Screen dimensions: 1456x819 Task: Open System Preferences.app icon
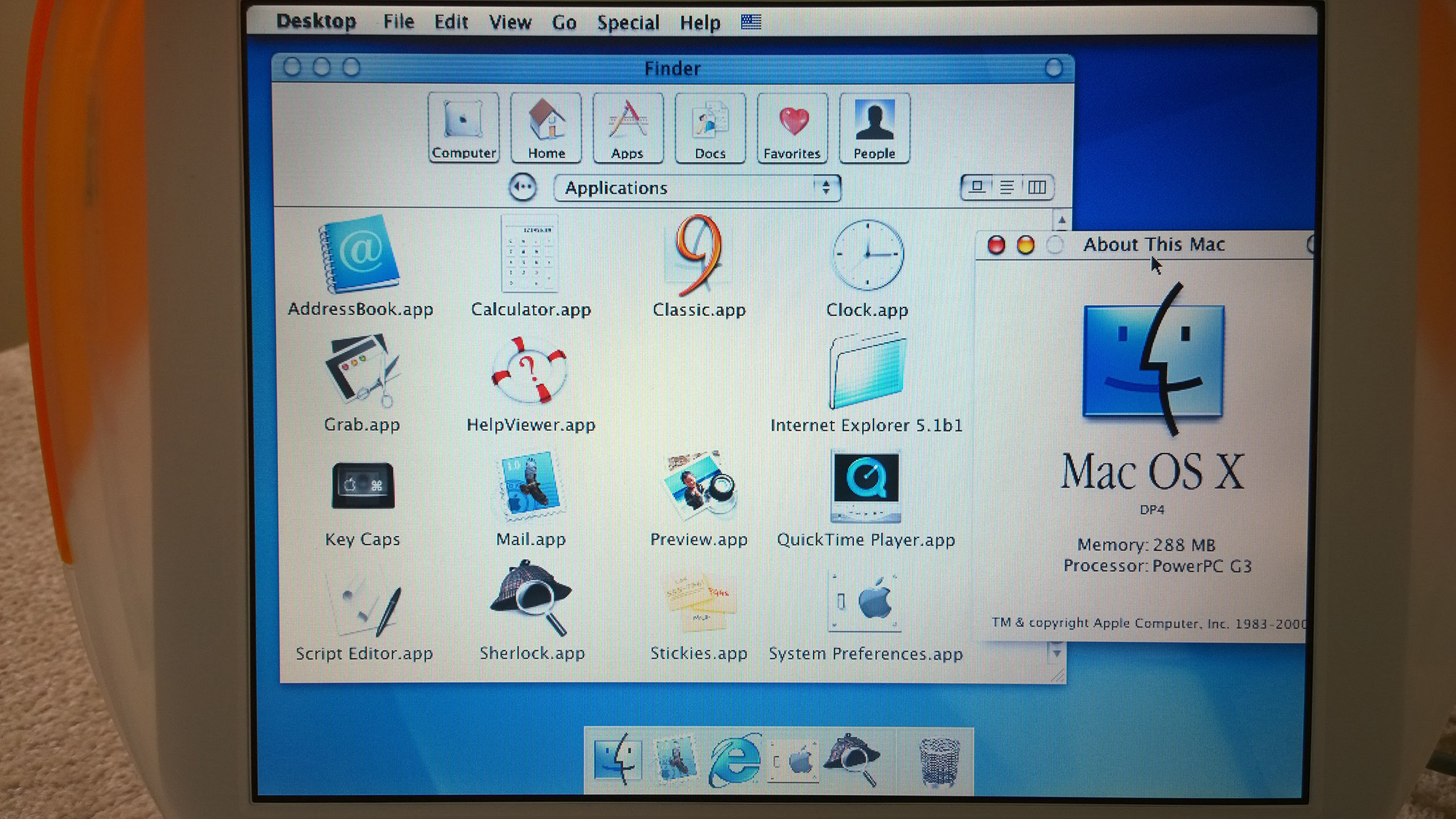865,602
